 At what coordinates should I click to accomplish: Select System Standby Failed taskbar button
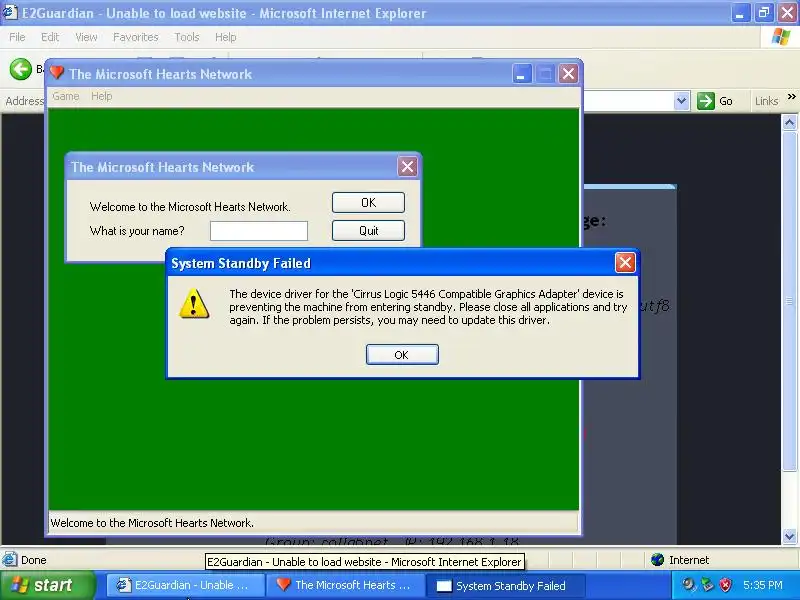[x=506, y=585]
